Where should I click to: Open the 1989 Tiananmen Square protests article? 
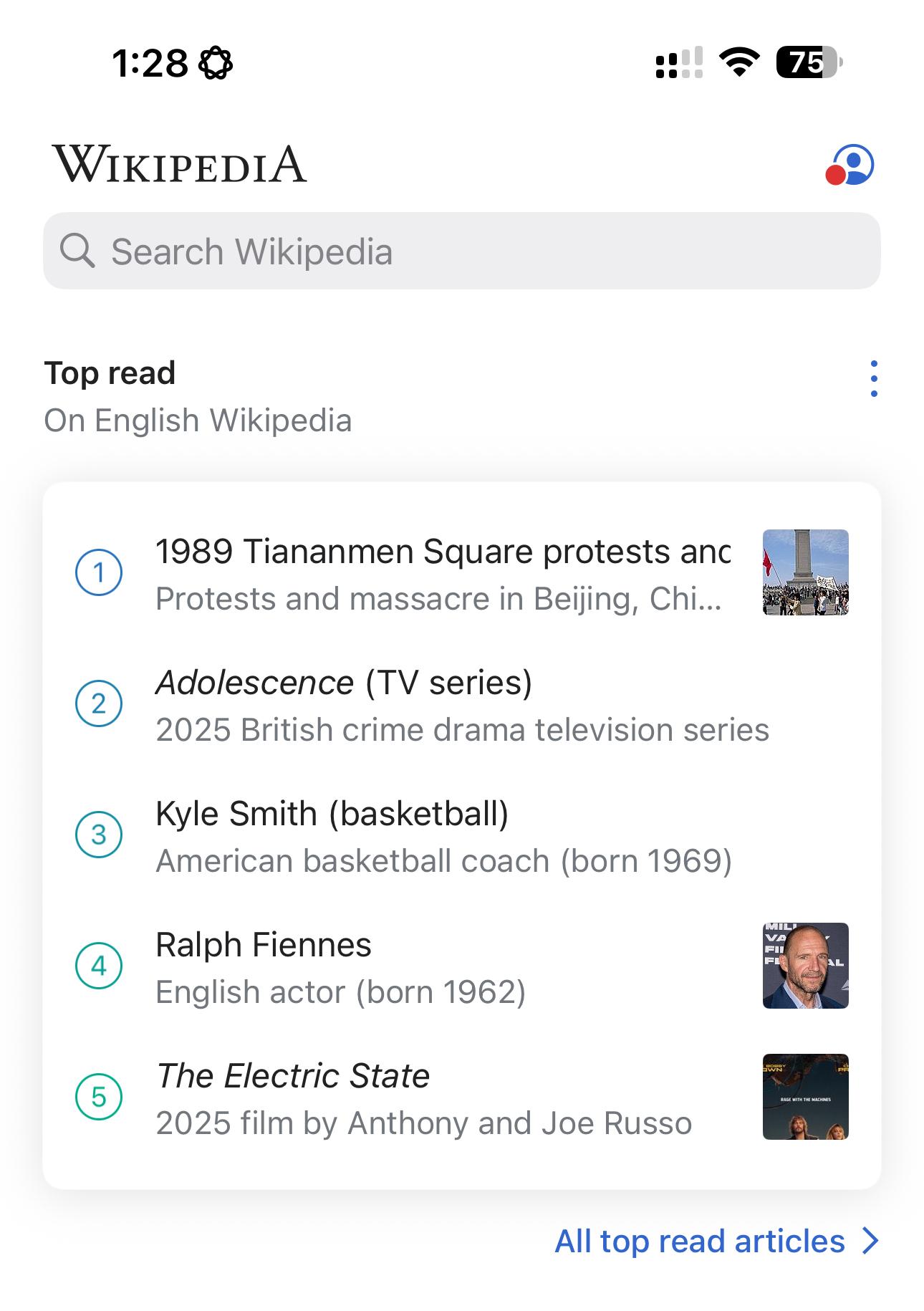click(x=462, y=573)
